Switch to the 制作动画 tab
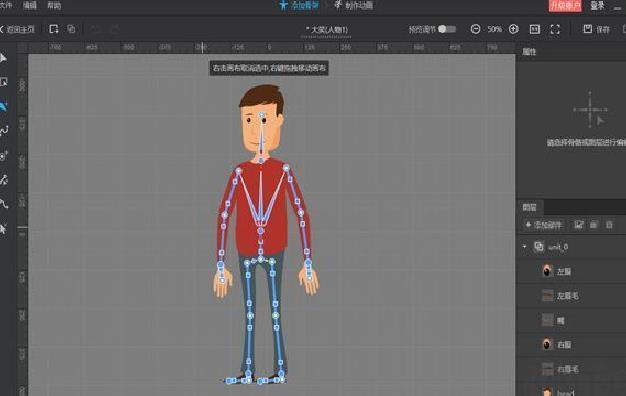Screen dimensions: 626x396 [354, 5]
